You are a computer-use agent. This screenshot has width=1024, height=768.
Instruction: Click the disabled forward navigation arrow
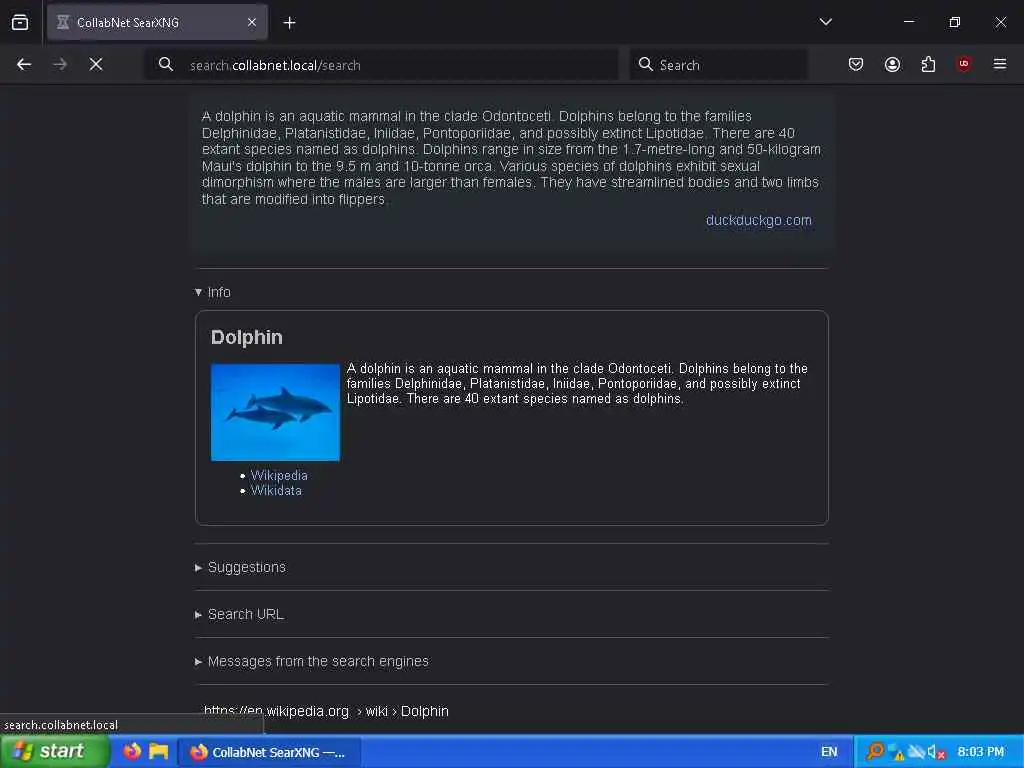[60, 64]
